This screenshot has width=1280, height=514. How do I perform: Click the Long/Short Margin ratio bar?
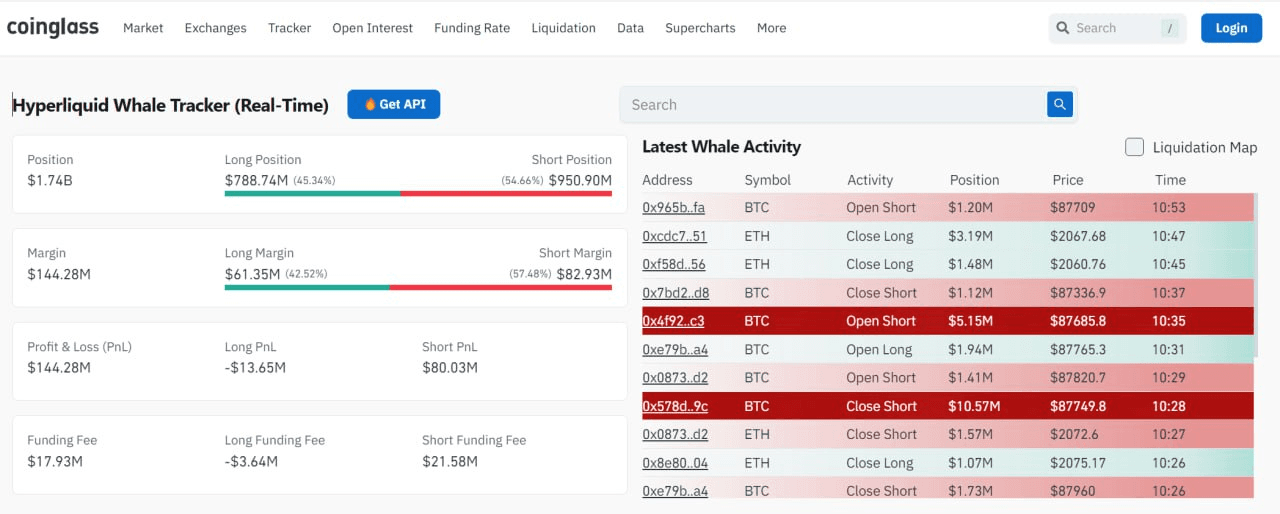click(418, 287)
